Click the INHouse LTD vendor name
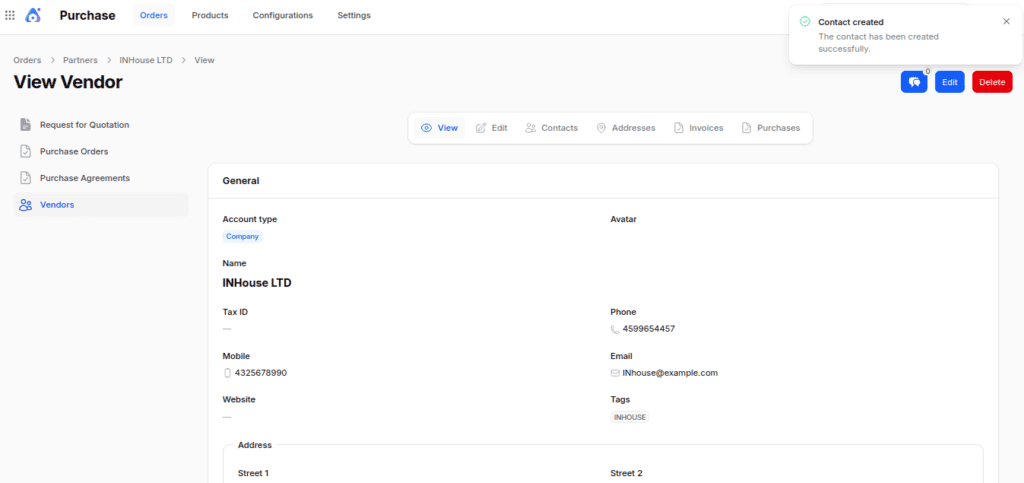 pyautogui.click(x=257, y=283)
